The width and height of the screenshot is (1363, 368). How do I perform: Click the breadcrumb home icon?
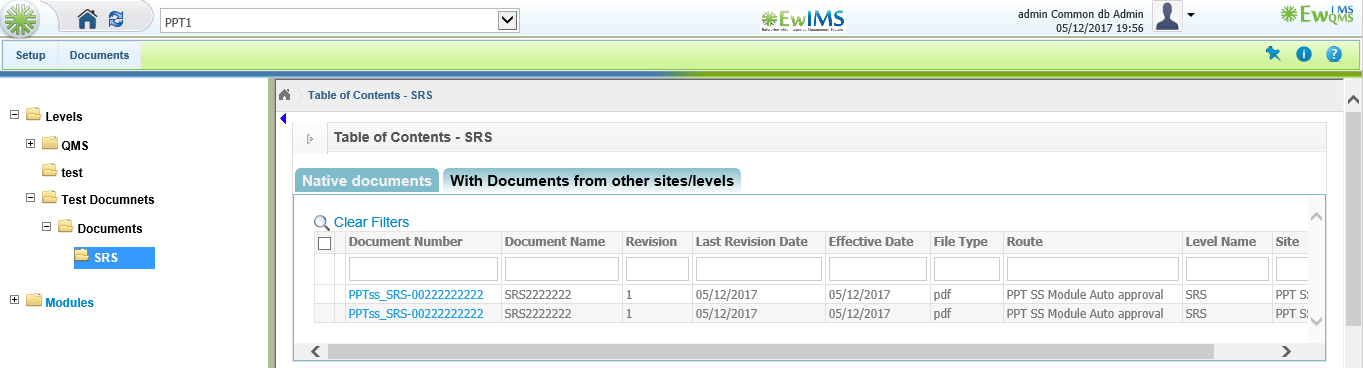click(x=285, y=95)
